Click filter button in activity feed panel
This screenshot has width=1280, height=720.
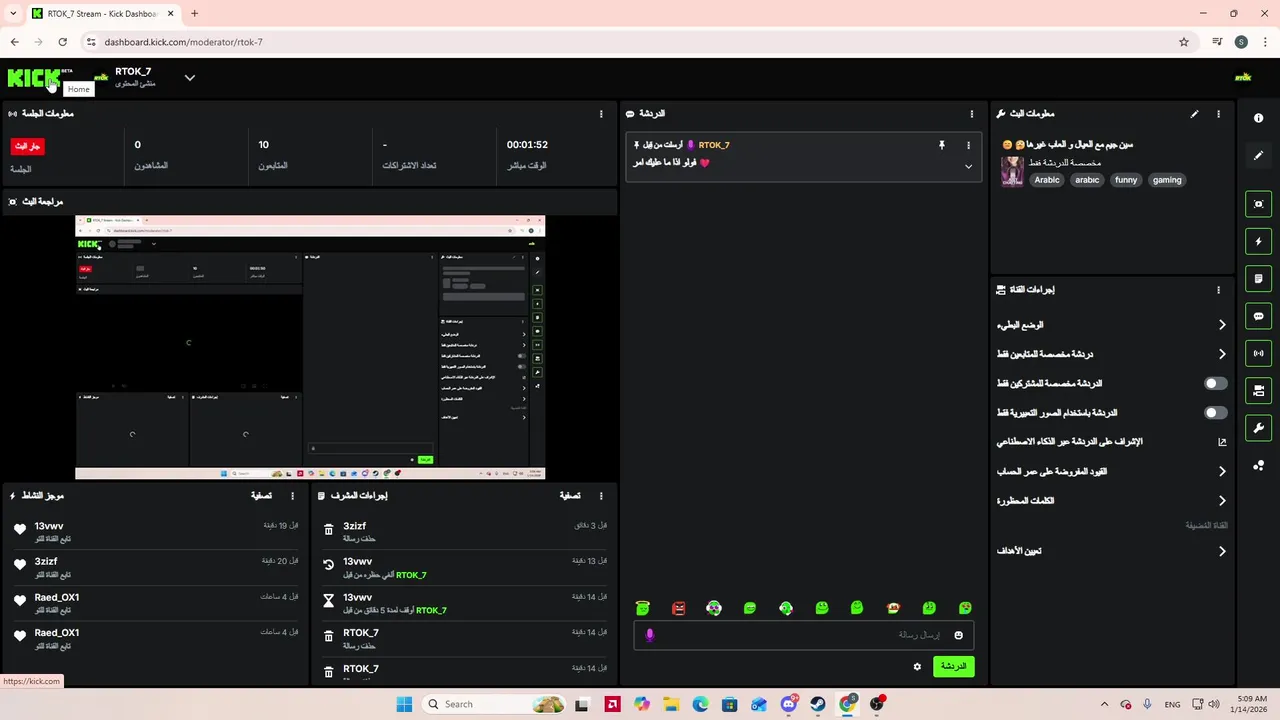pyautogui.click(x=261, y=496)
